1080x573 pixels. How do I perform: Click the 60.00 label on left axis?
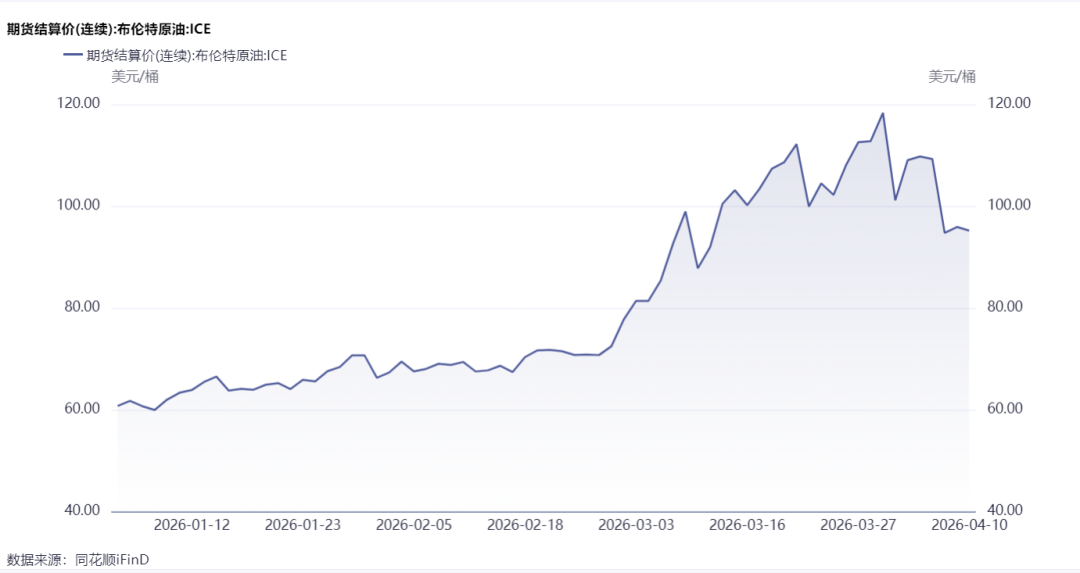(82, 408)
